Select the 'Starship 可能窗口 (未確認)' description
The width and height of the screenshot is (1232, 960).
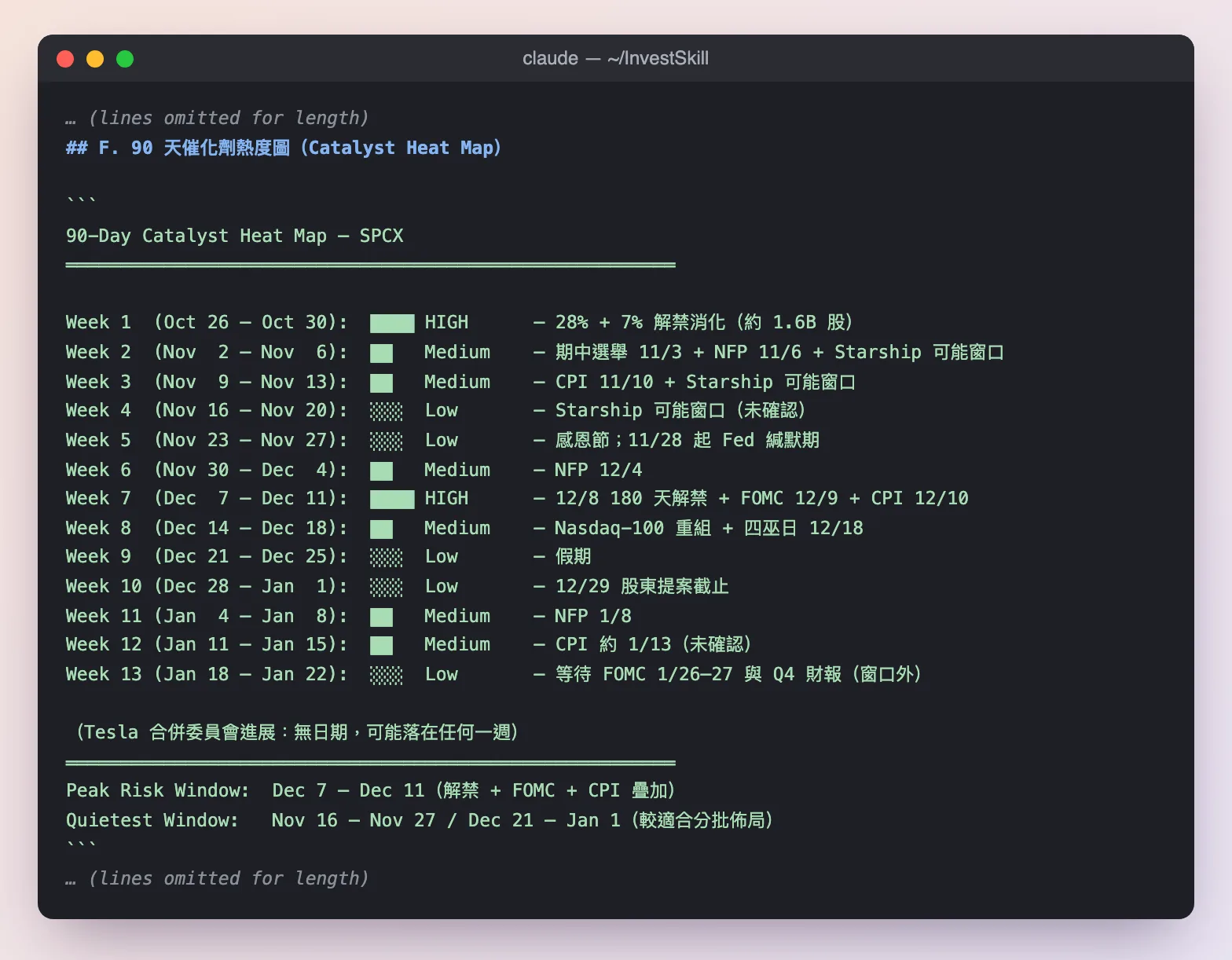point(680,410)
